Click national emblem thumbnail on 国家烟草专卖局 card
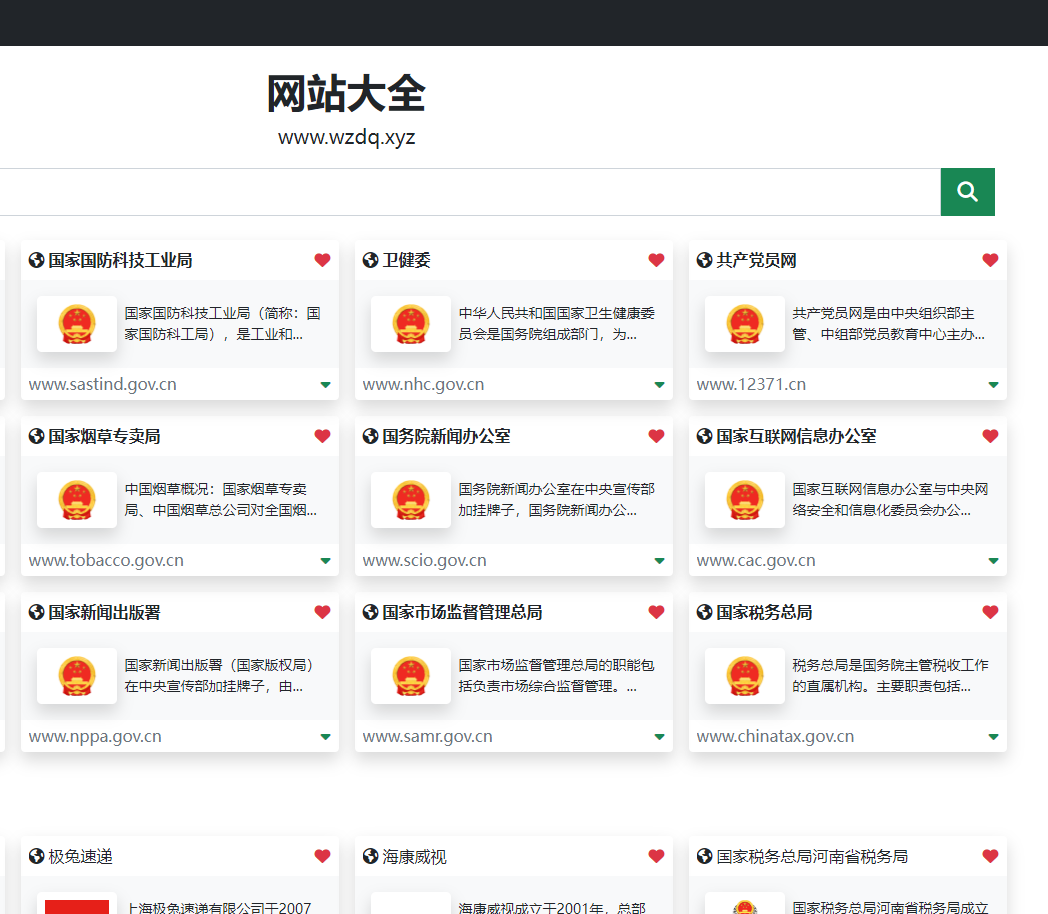Image resolution: width=1048 pixels, height=914 pixels. click(77, 500)
